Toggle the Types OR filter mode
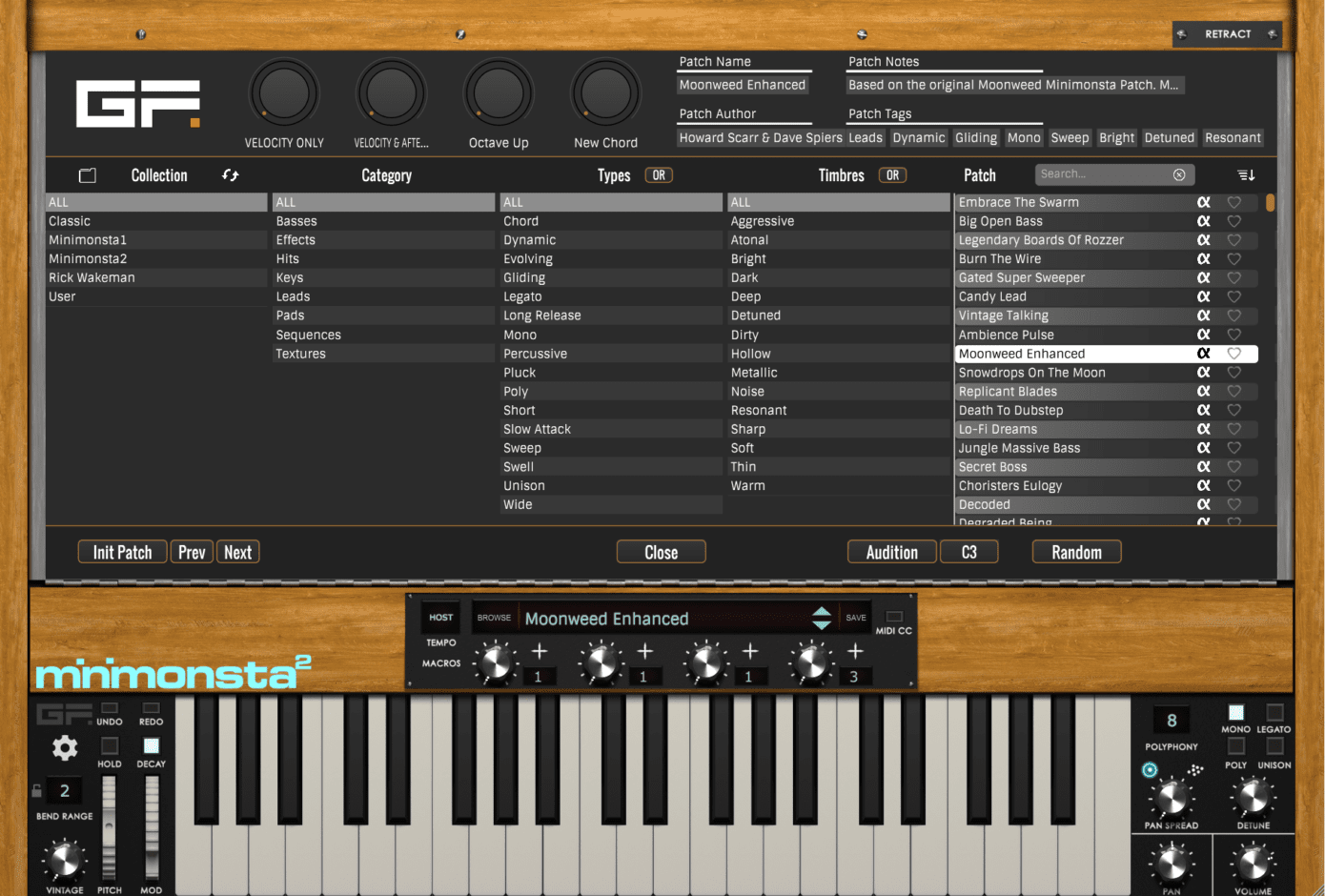1325x896 pixels. pyautogui.click(x=659, y=175)
